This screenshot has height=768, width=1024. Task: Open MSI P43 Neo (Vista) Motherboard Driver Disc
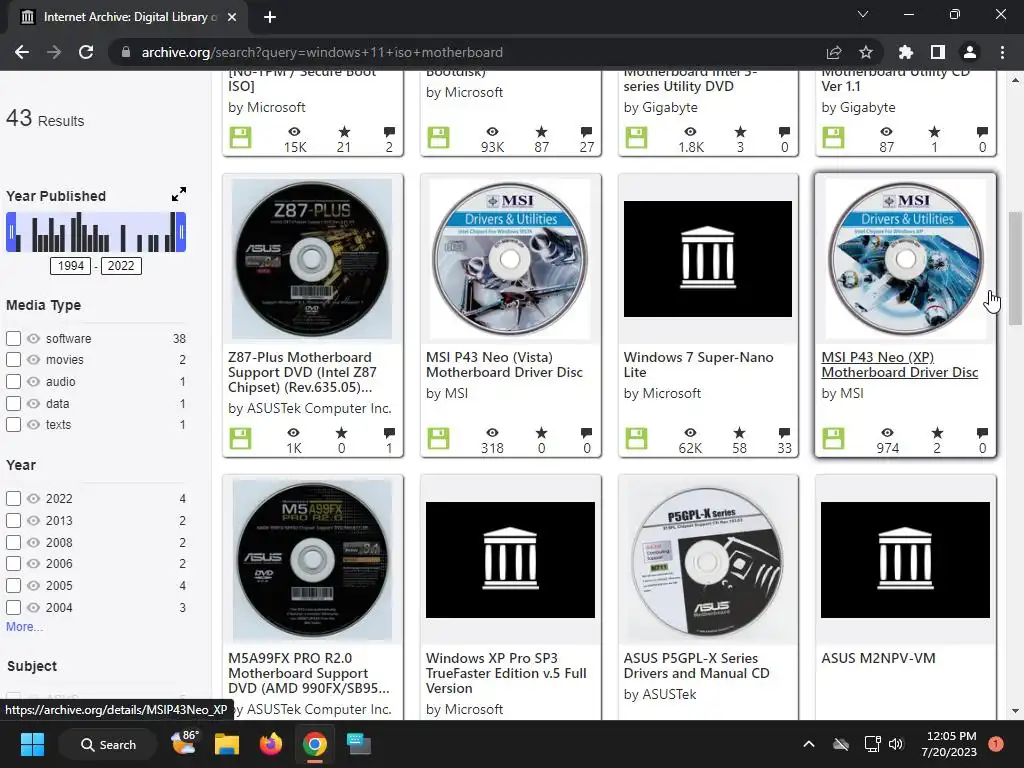pyautogui.click(x=504, y=364)
